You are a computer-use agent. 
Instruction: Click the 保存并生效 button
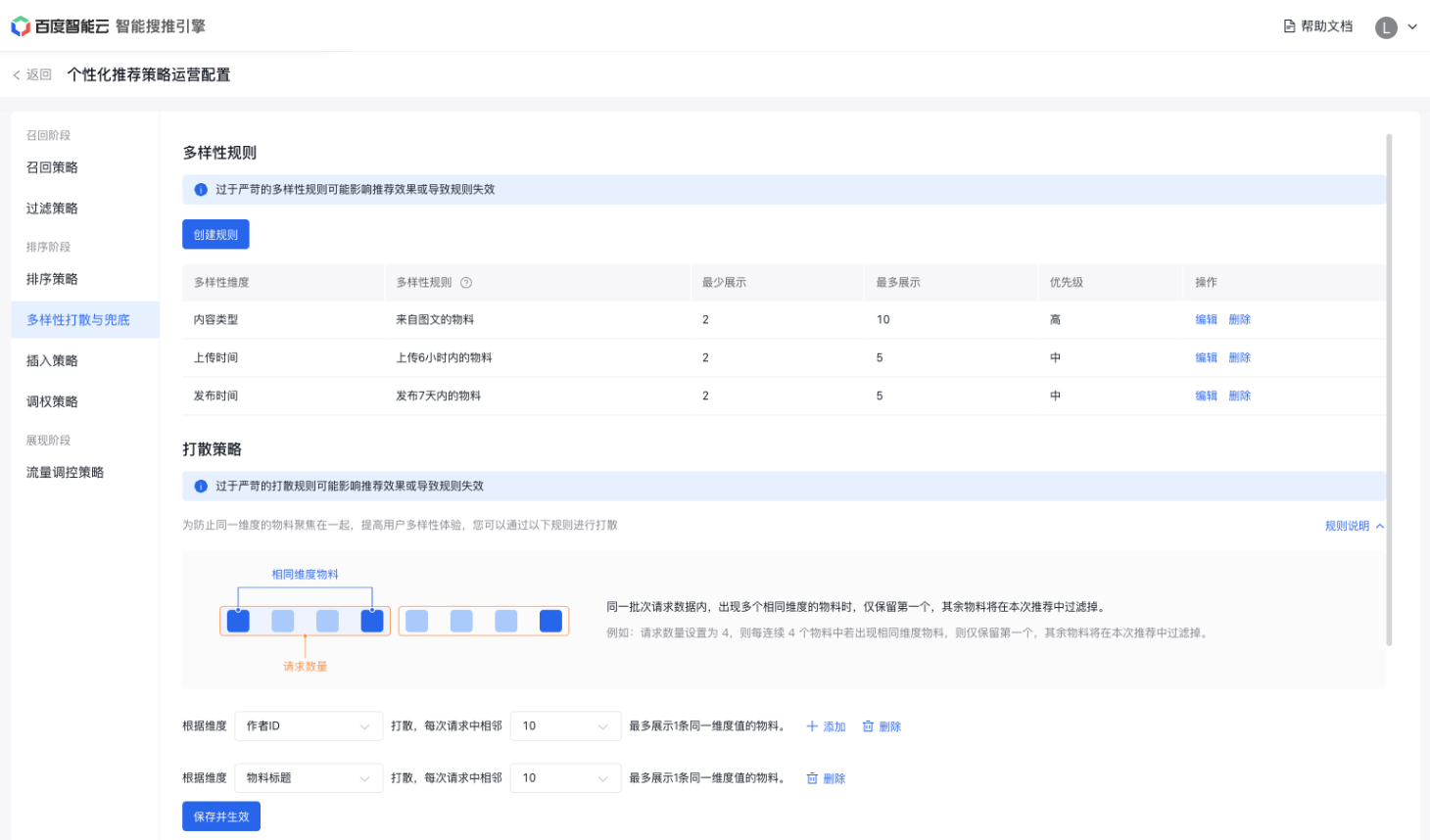tap(221, 817)
